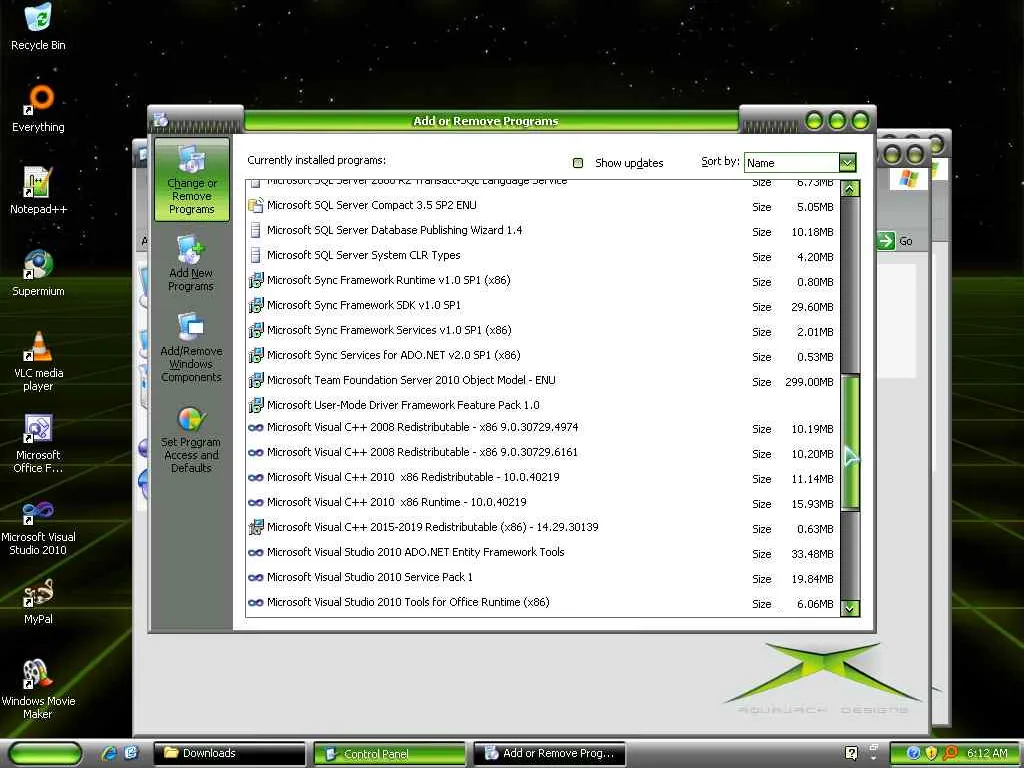The height and width of the screenshot is (768, 1024).
Task: Open Notepad++ from the desktop
Action: pyautogui.click(x=38, y=191)
